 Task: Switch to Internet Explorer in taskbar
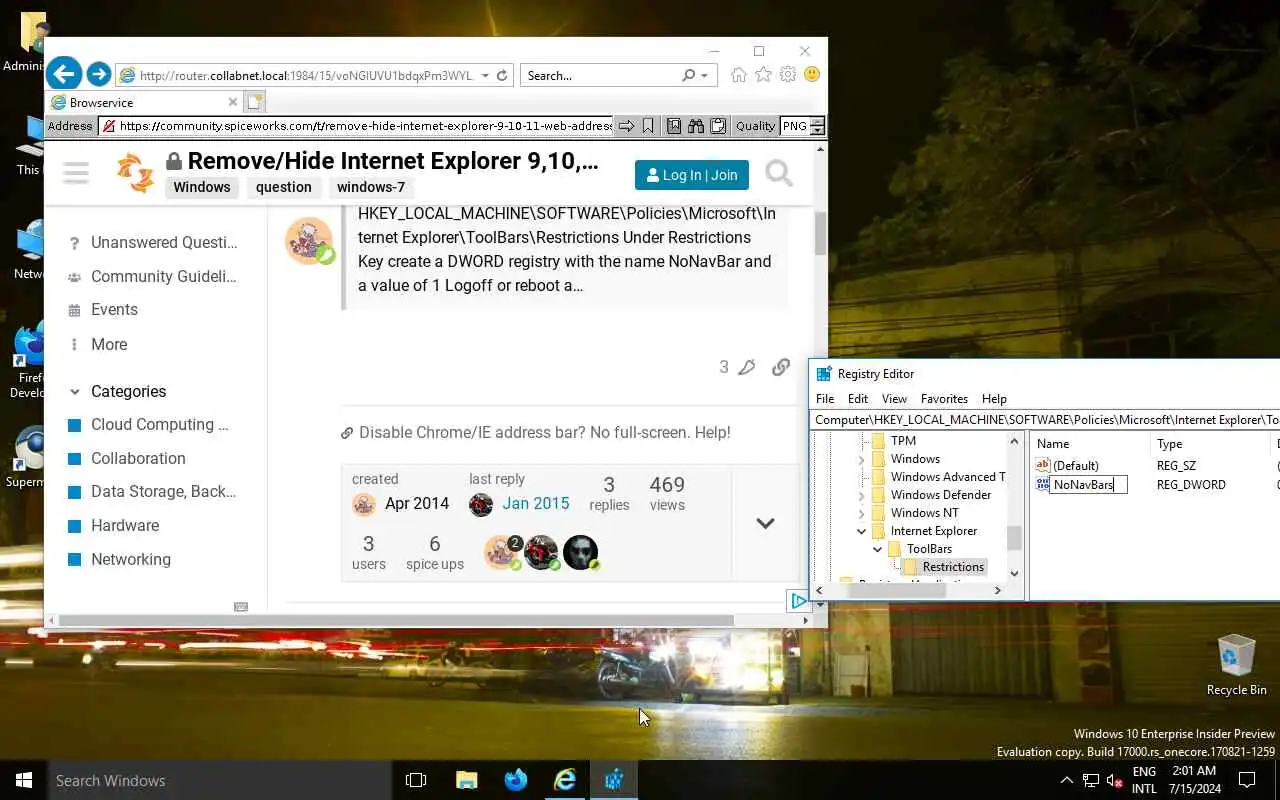pyautogui.click(x=565, y=780)
